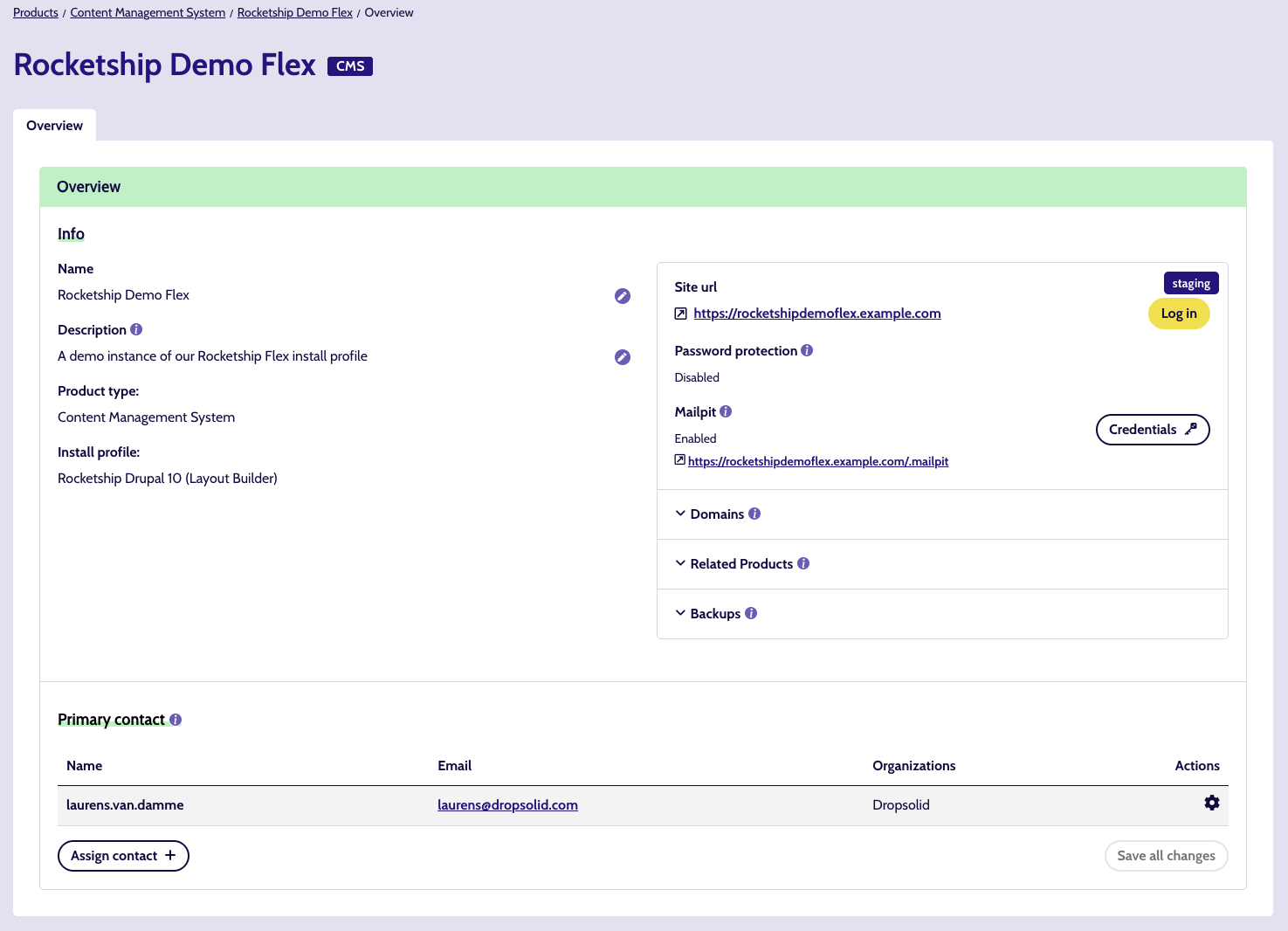This screenshot has height=931, width=1288.
Task: Click the info icon next to Domains
Action: point(754,514)
